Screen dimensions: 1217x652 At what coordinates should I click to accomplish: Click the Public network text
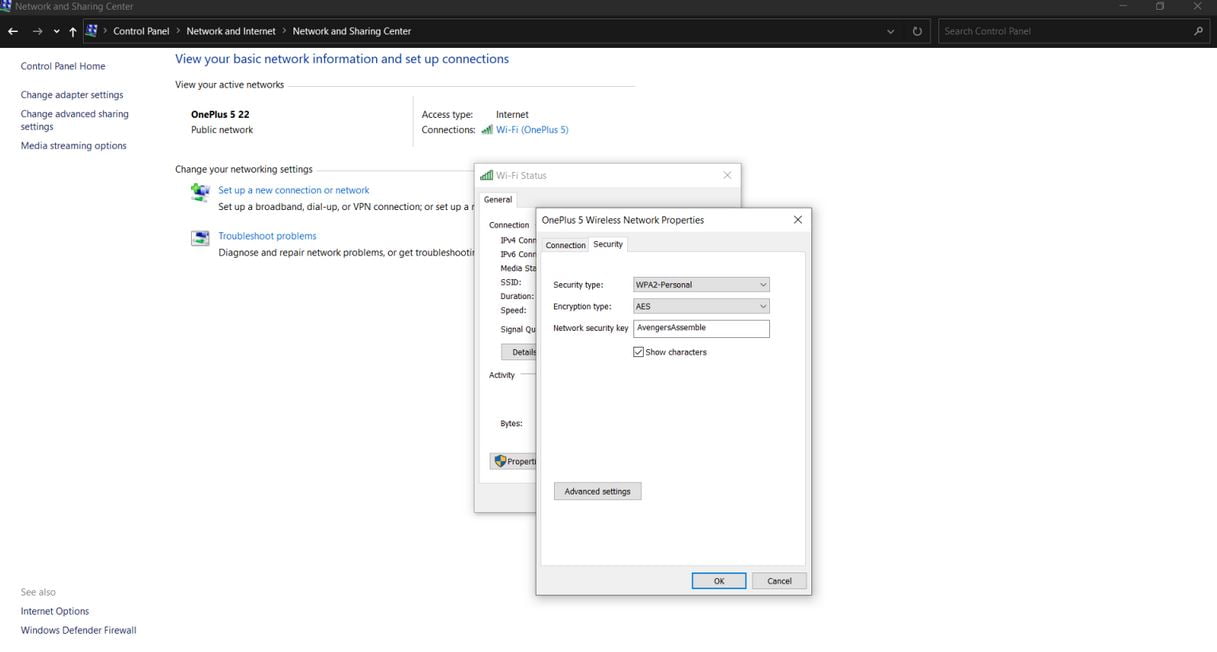(x=222, y=130)
